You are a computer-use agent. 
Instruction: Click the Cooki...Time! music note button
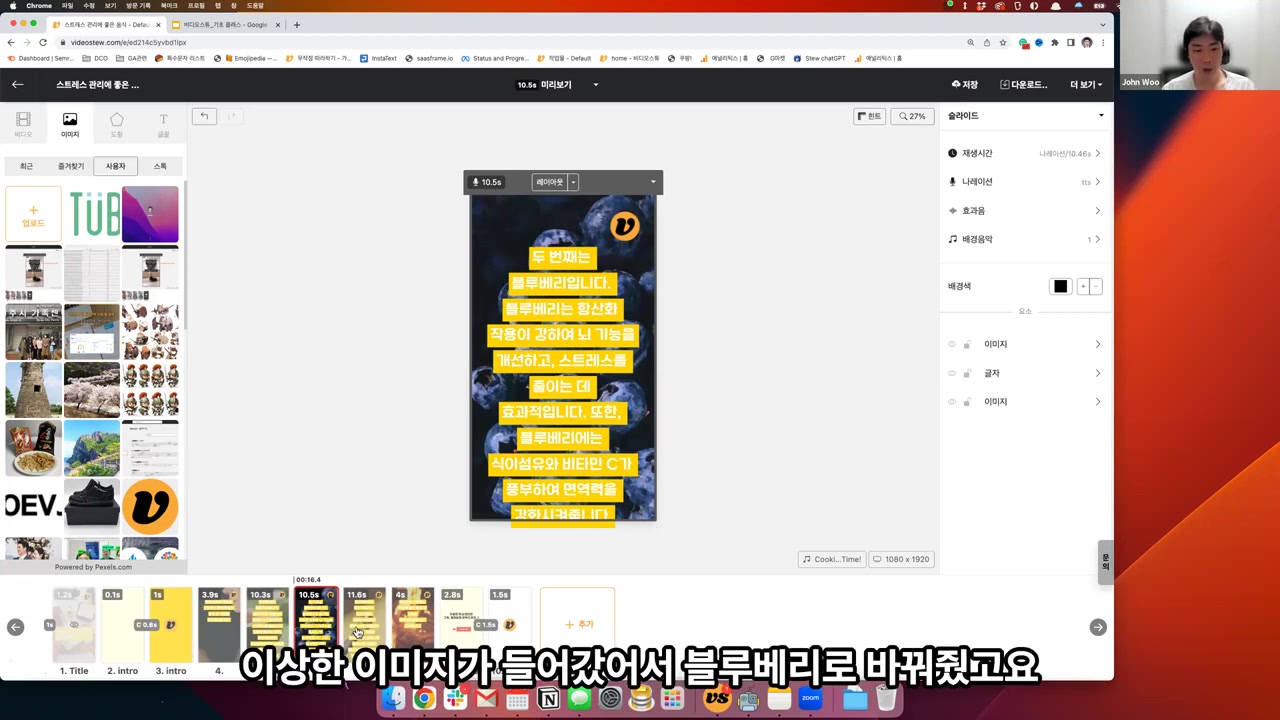point(831,559)
